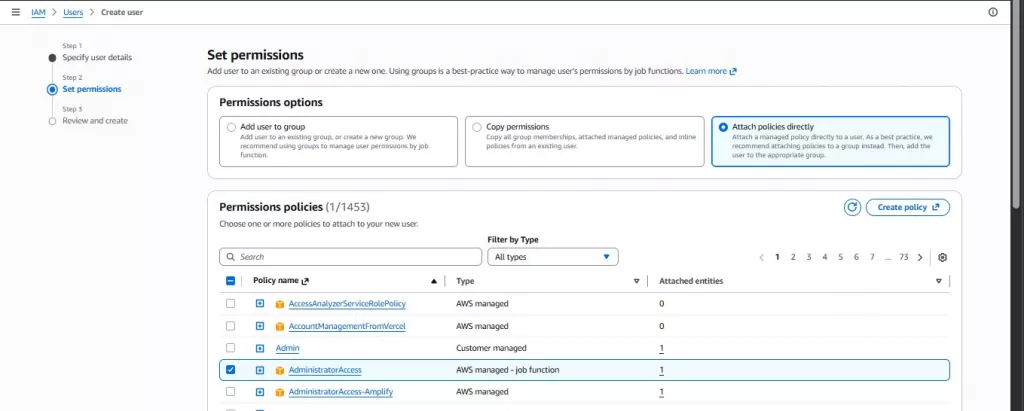The width and height of the screenshot is (1024, 411).
Task: Uncheck the AdministratorAccess policy checkbox
Action: pos(231,370)
